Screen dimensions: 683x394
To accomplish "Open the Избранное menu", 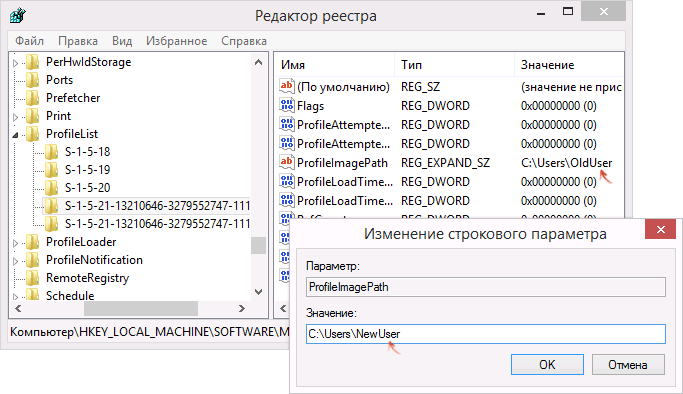I will 176,41.
